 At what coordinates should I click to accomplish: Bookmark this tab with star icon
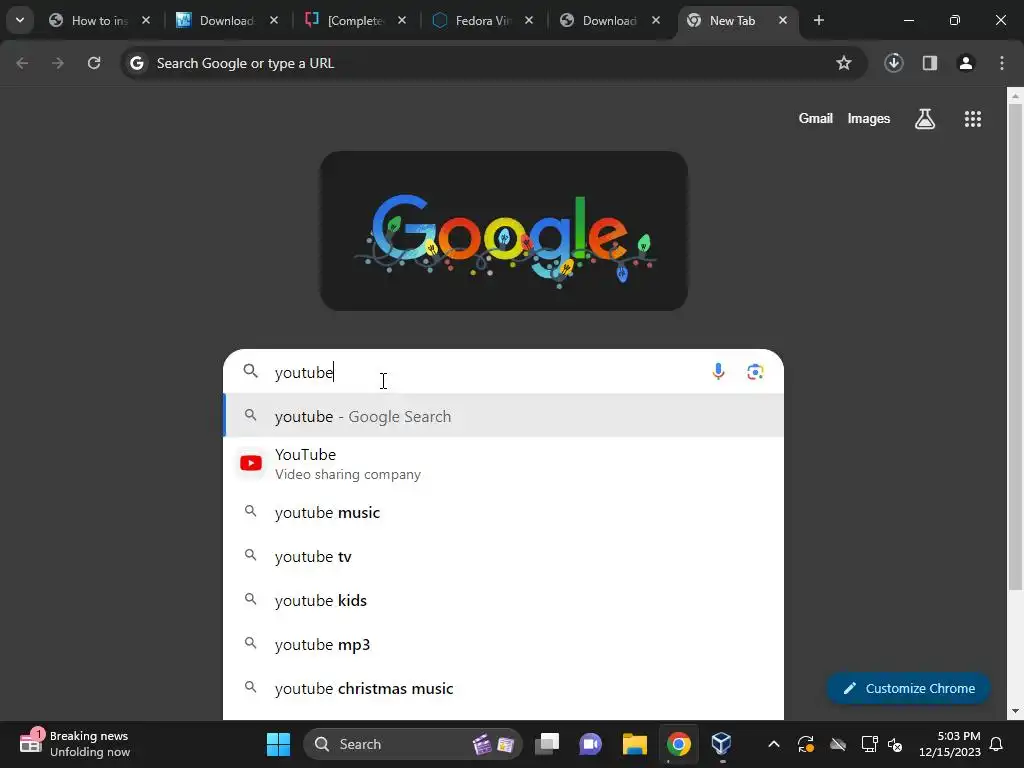(844, 63)
